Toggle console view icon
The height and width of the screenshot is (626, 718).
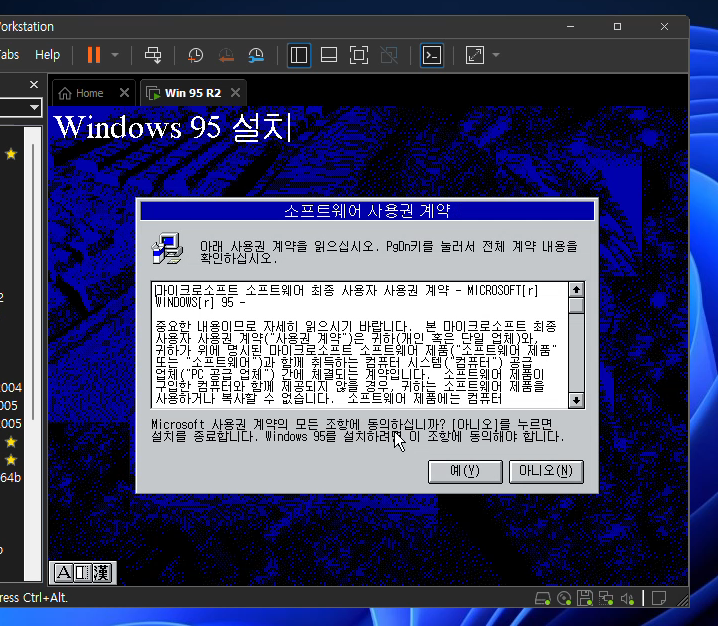432,55
